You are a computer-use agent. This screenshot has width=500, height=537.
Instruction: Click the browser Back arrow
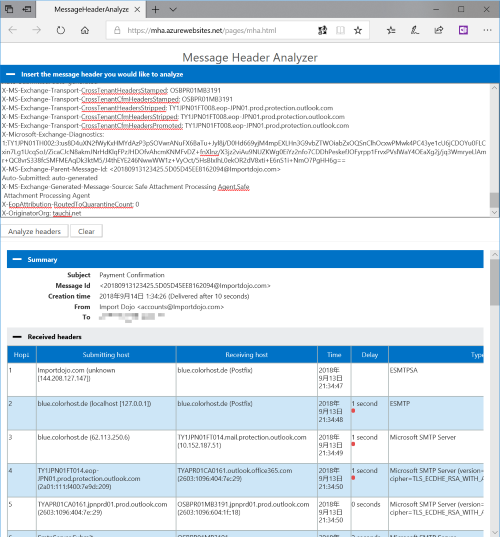tap(13, 30)
